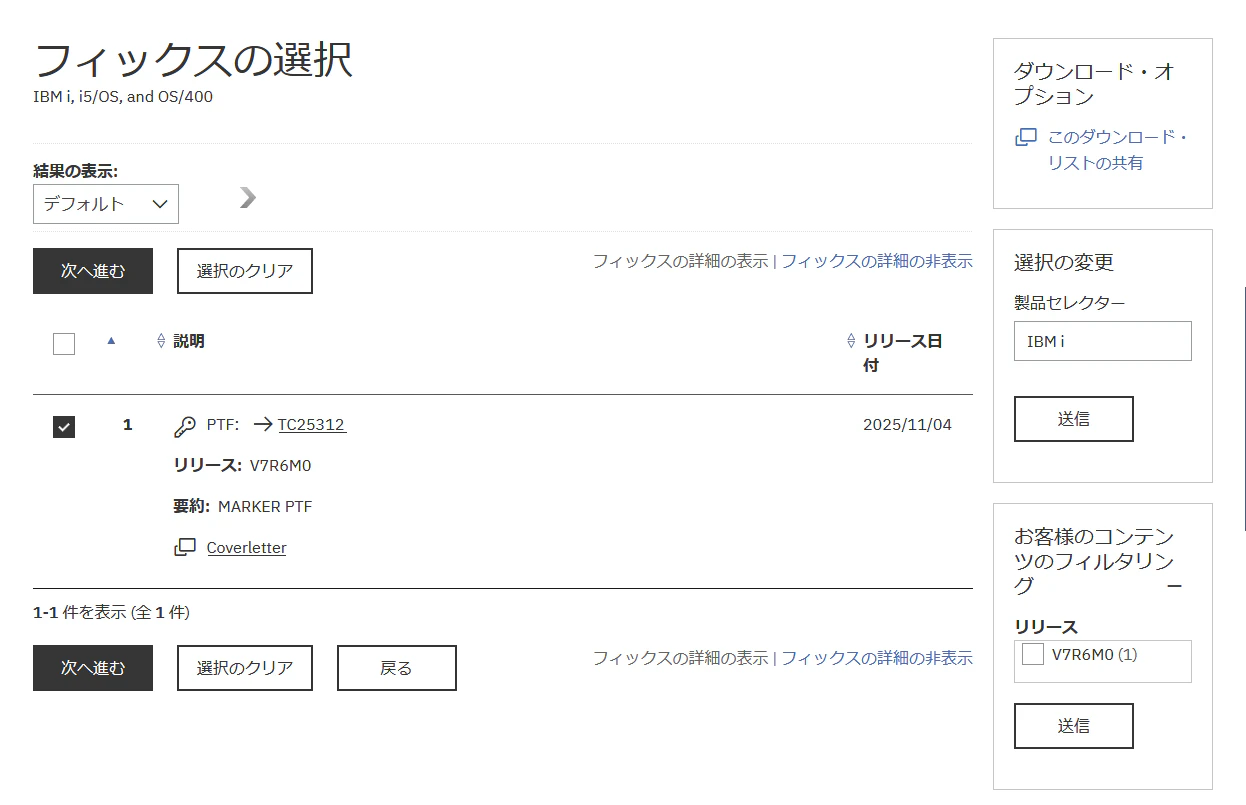Click the row number 1 cell
This screenshot has width=1246, height=805.
tap(127, 425)
